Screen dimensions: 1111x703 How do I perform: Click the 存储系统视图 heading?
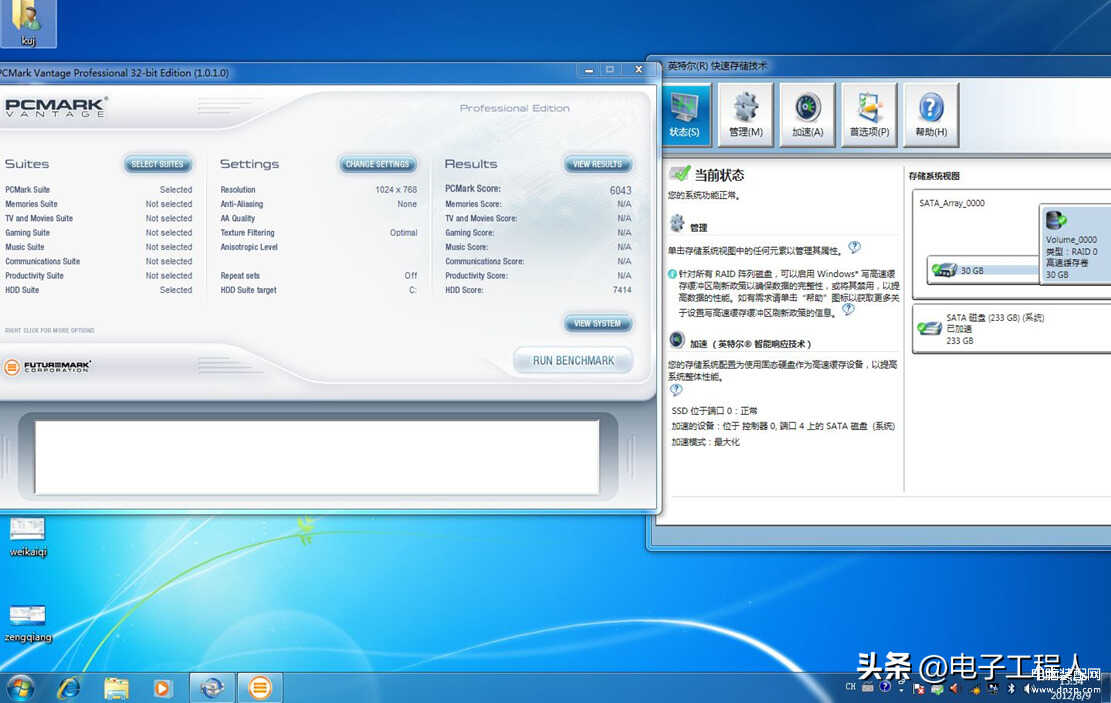tap(934, 176)
